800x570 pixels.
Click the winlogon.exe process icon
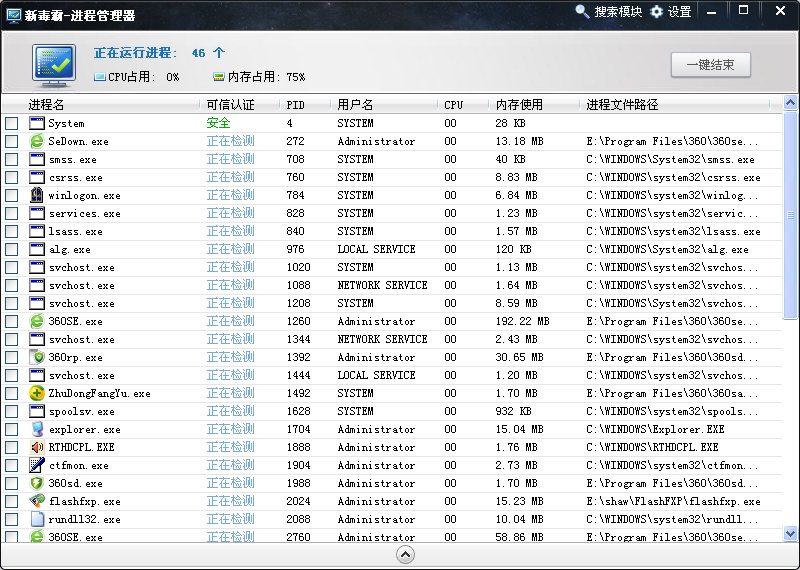click(37, 195)
